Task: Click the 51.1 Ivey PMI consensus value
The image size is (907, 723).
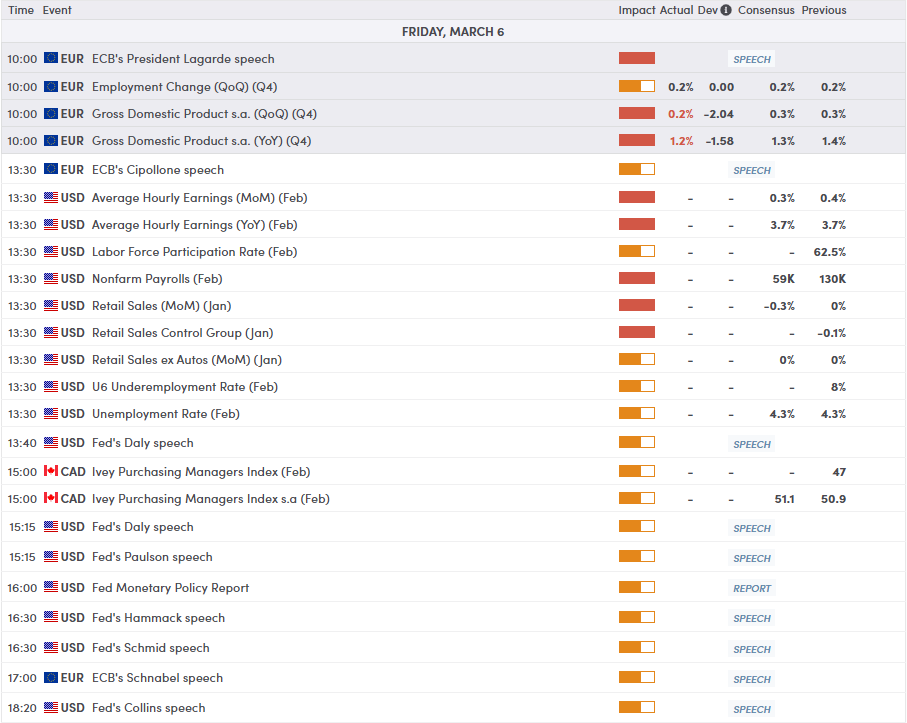Action: pos(784,499)
